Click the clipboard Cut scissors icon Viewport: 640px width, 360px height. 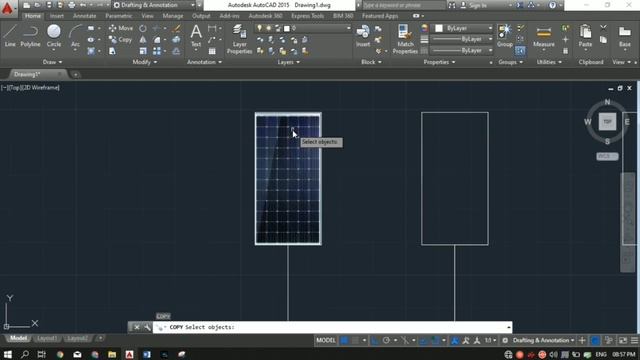click(603, 28)
